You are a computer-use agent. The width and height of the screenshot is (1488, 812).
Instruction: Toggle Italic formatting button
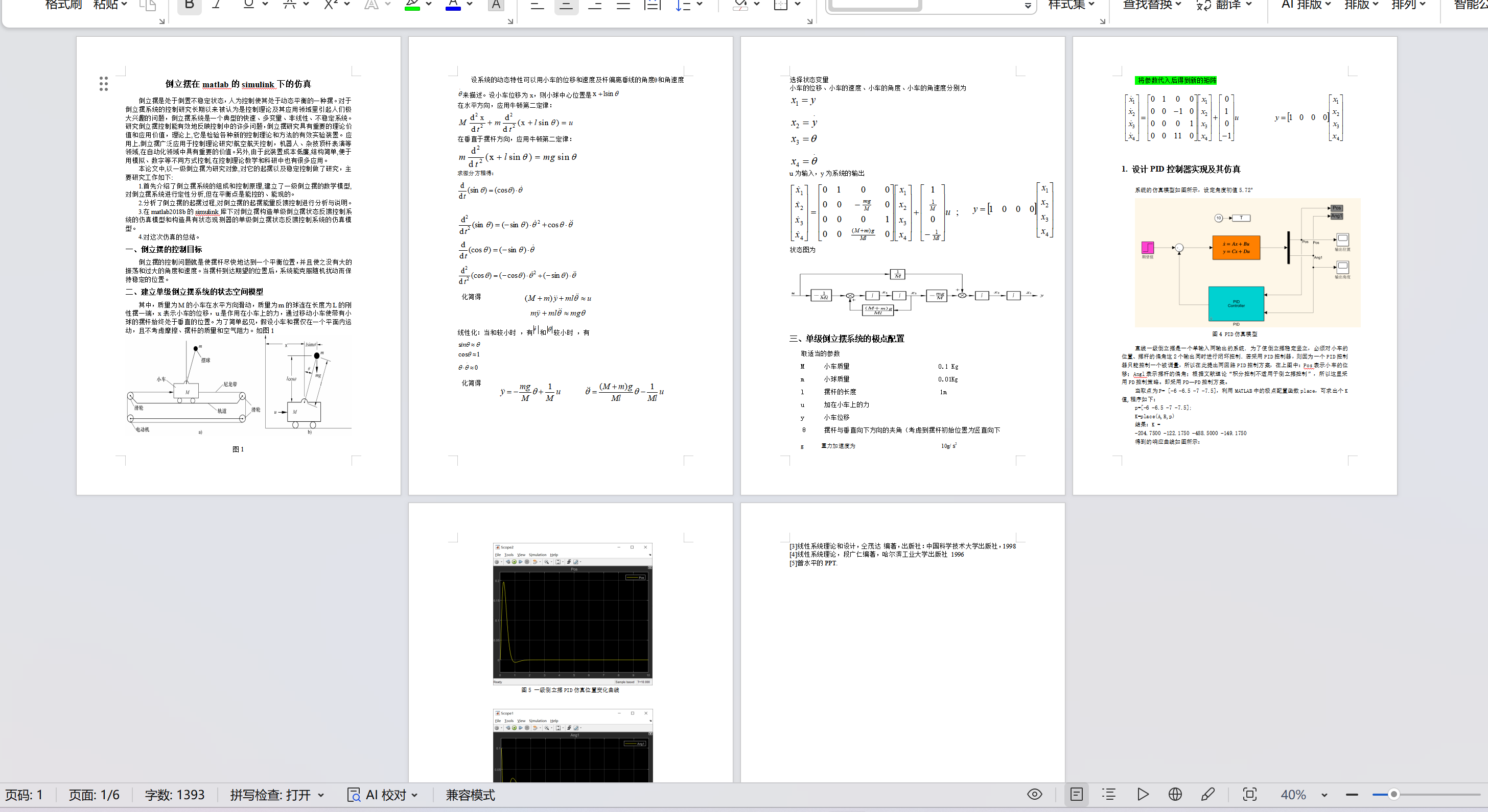[x=217, y=5]
